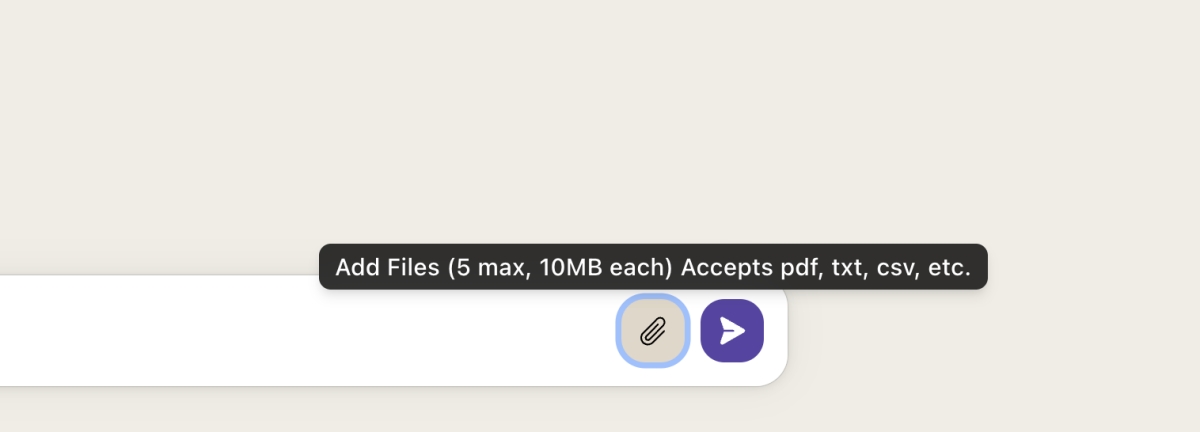Screen dimensions: 1200x432
Task: Place cursor in the white composer box
Action: [x=300, y=331]
